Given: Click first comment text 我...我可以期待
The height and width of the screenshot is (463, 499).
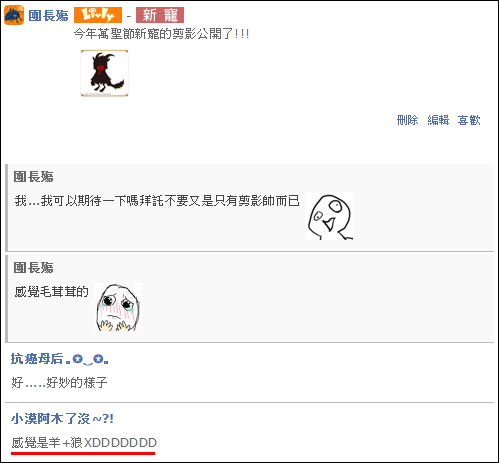Looking at the screenshot, I should point(157,201).
